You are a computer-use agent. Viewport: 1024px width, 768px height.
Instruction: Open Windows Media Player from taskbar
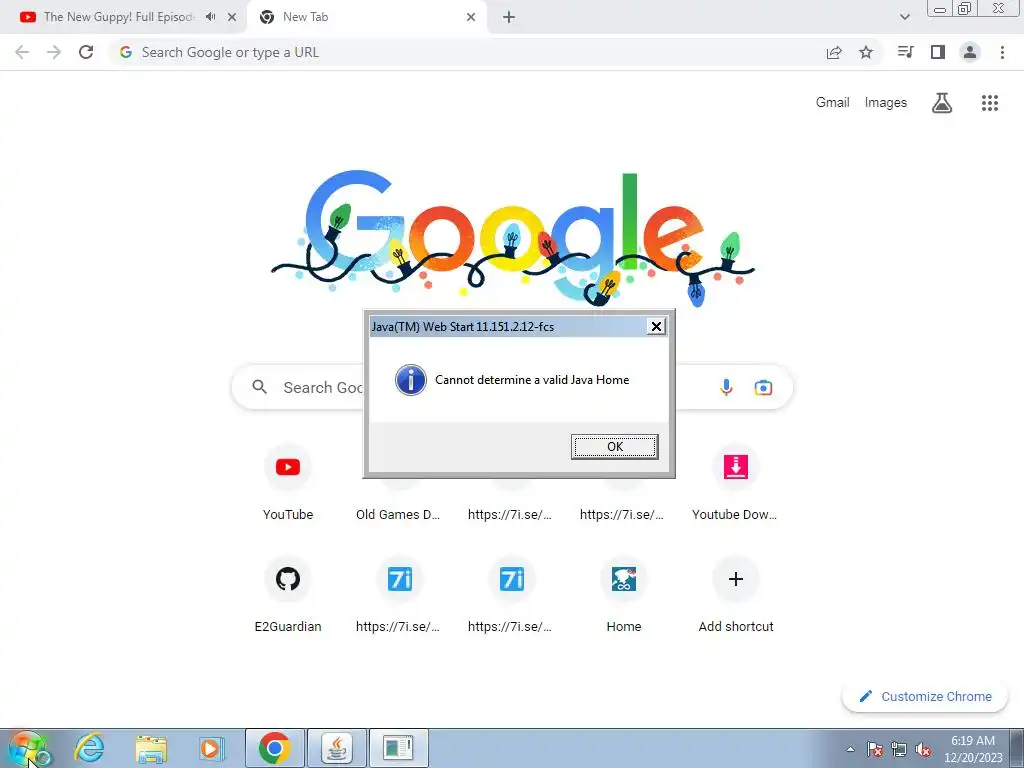tap(211, 748)
